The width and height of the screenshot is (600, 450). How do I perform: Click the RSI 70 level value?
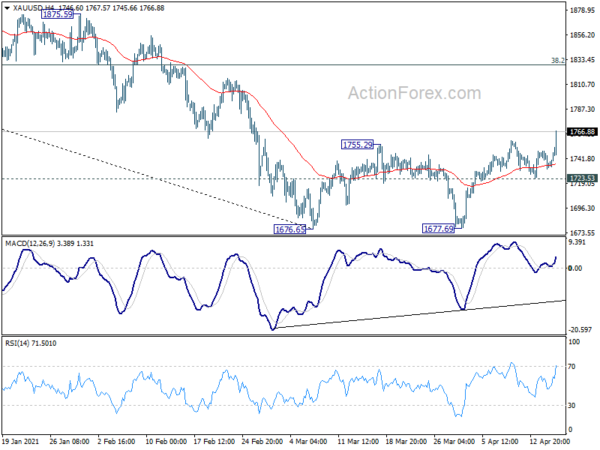572,367
